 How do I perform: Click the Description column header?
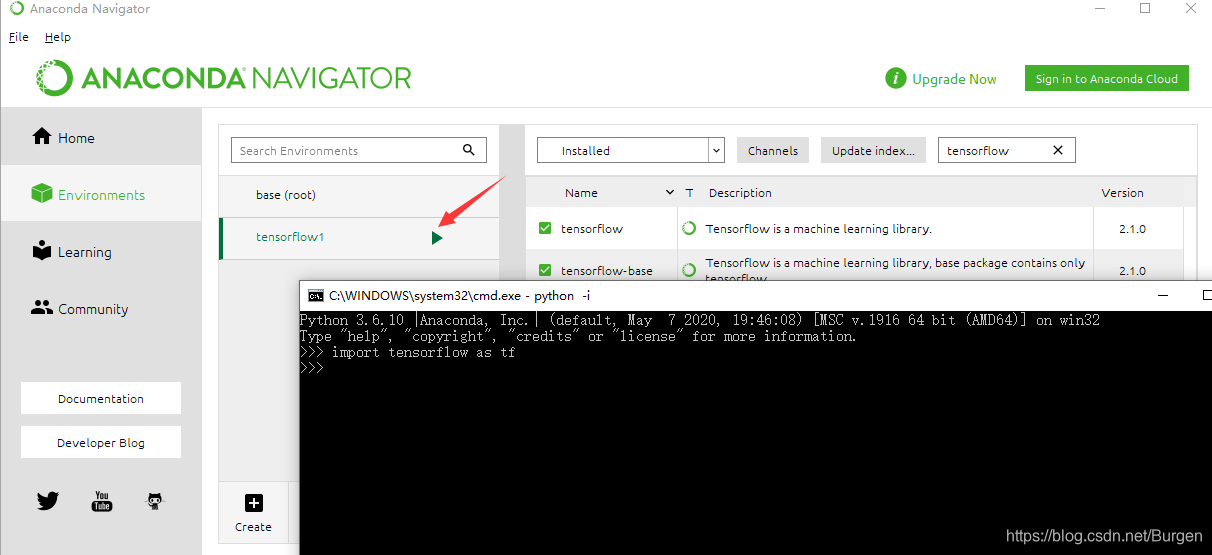point(740,193)
